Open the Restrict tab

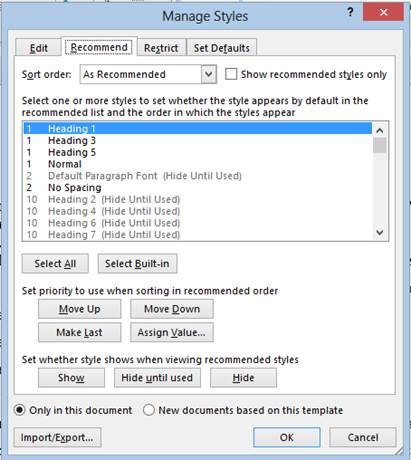click(161, 48)
